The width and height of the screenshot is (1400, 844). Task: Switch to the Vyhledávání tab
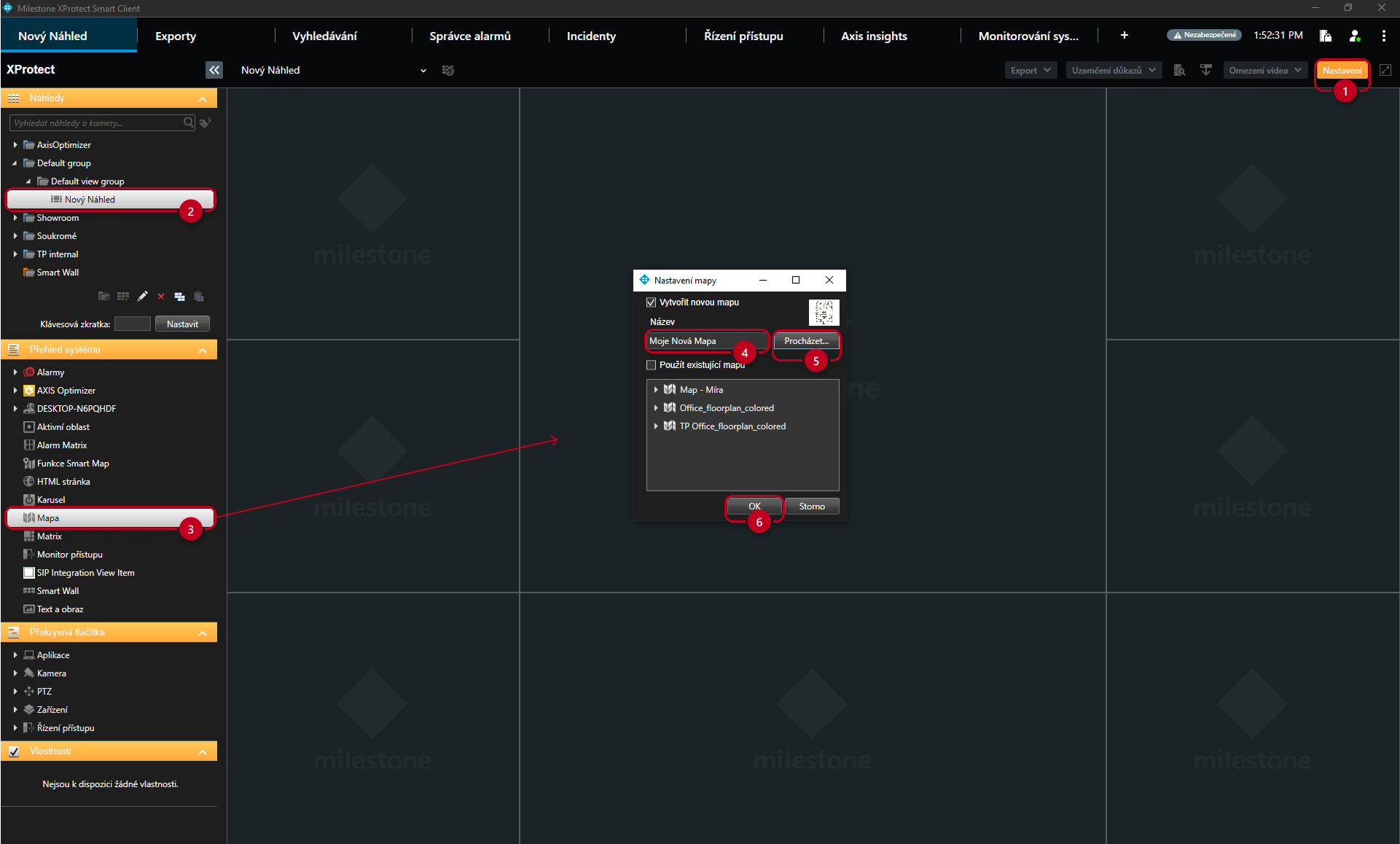324,36
